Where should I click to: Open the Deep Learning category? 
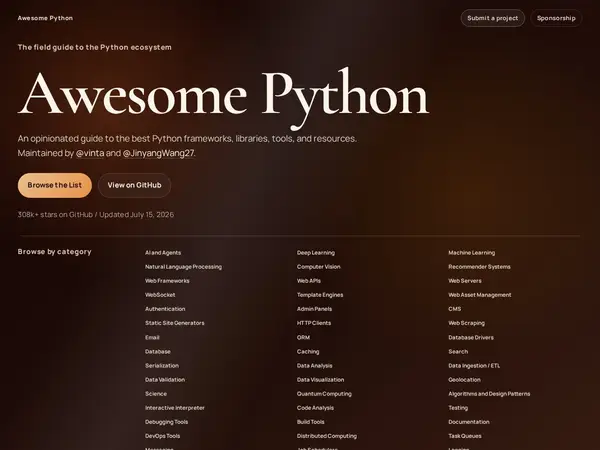[316, 253]
